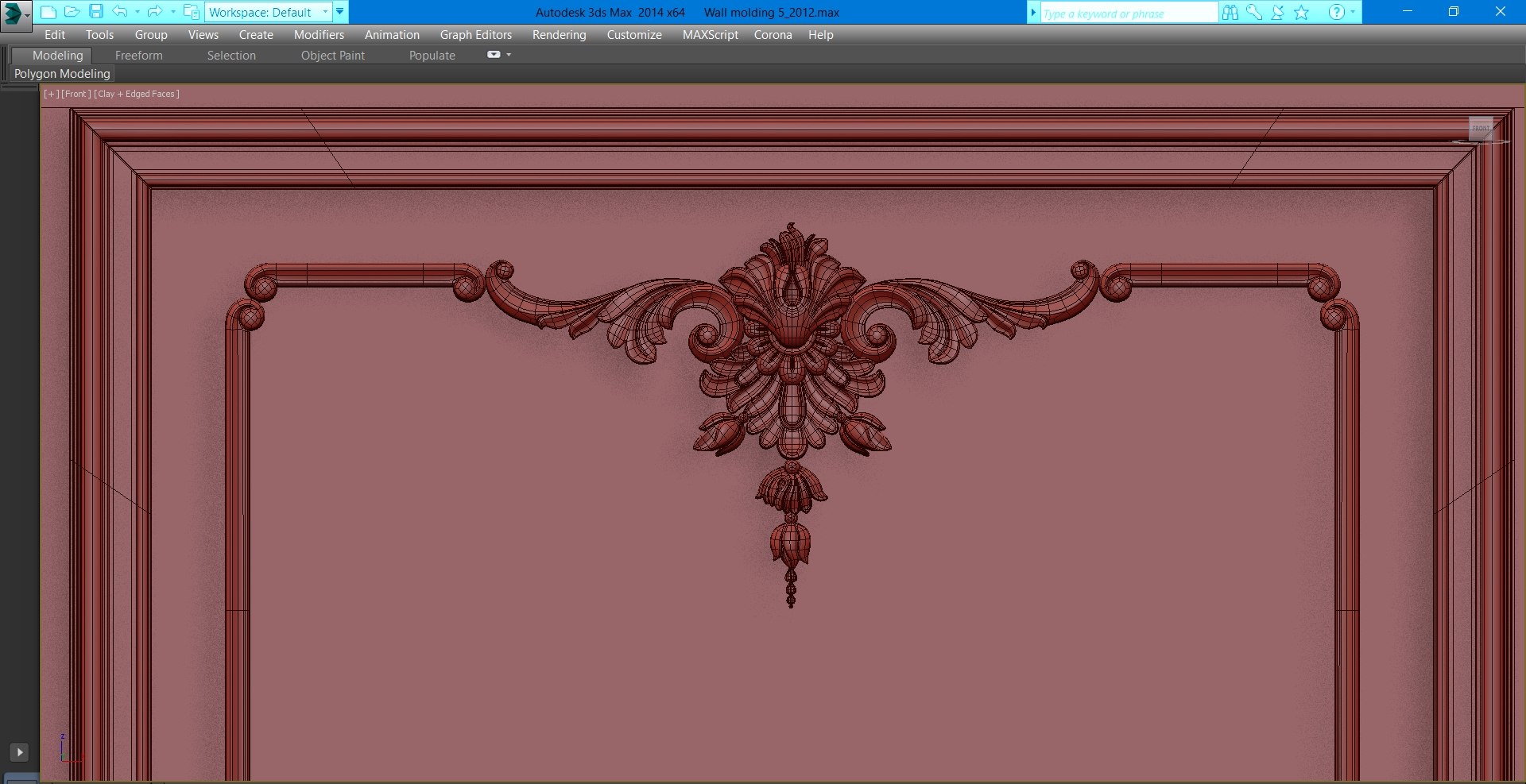
Task: Undo the last action
Action: pos(120,12)
